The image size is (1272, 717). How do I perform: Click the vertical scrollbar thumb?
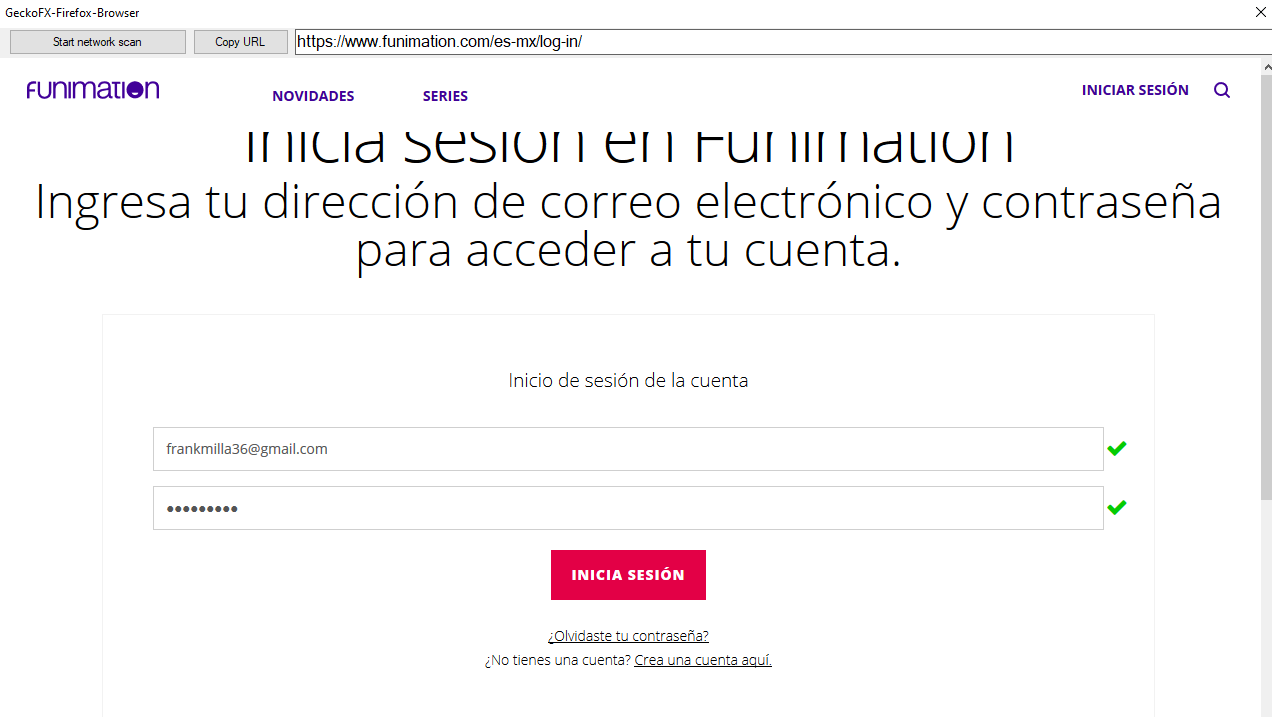1264,286
